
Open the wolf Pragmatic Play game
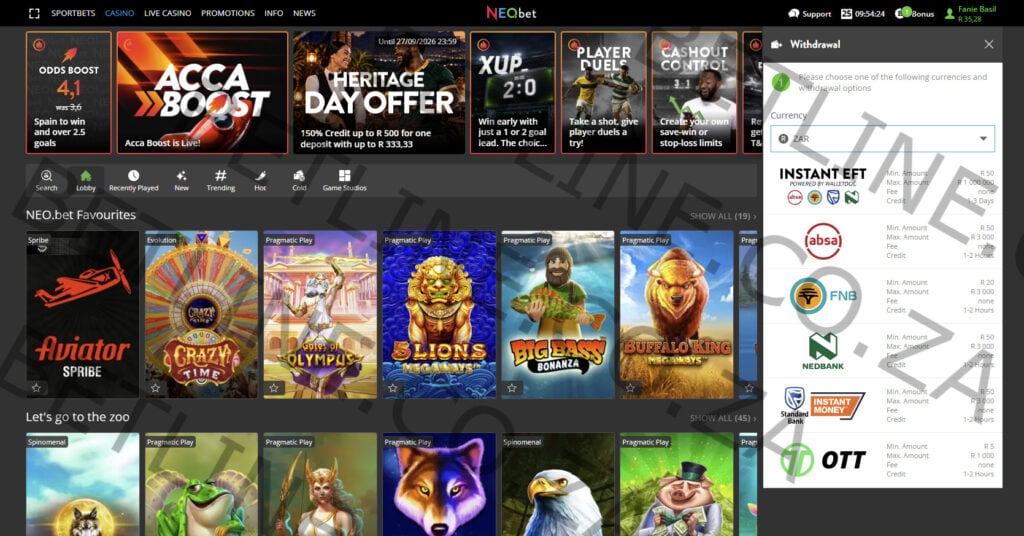[439, 484]
